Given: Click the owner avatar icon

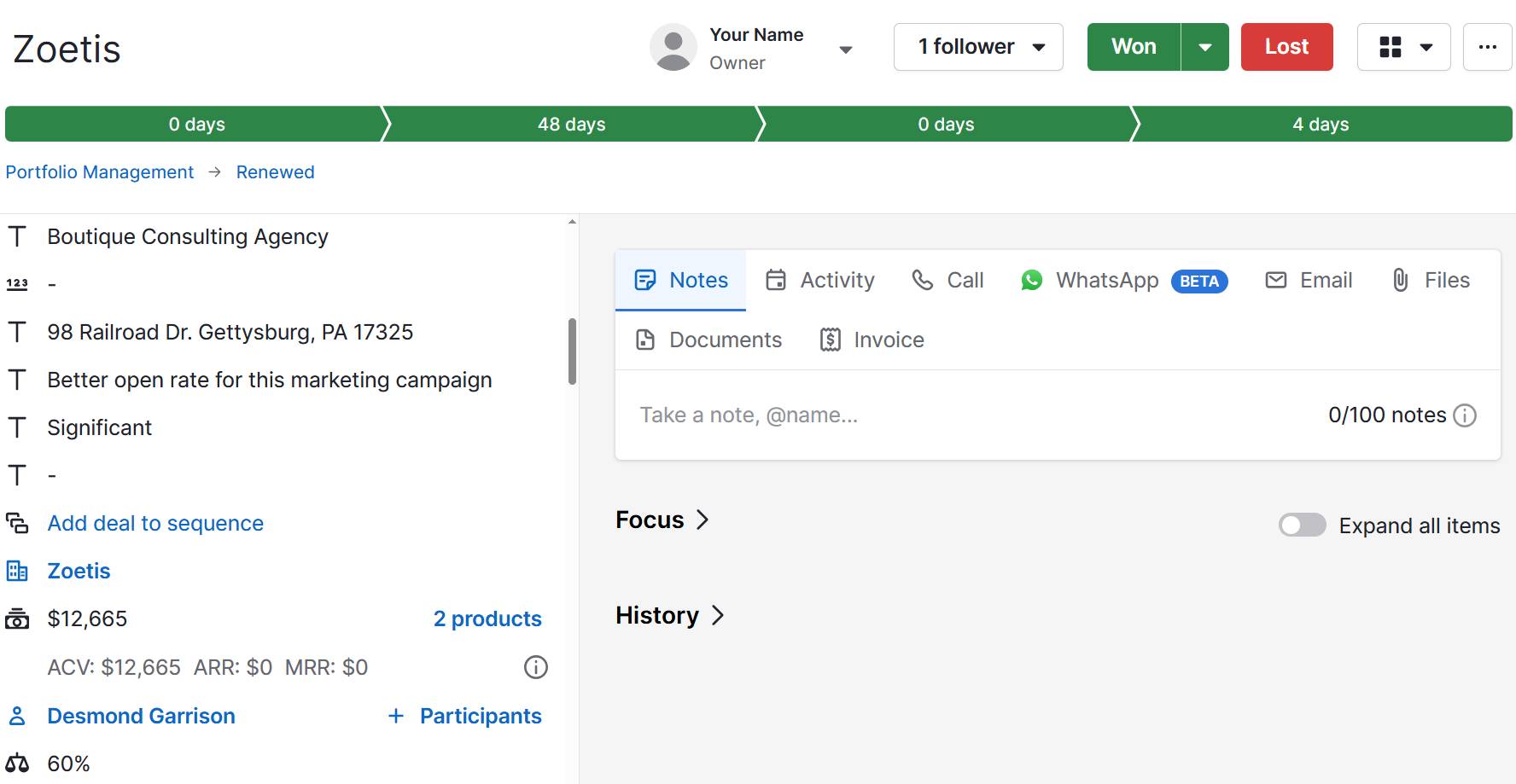Looking at the screenshot, I should pos(673,47).
